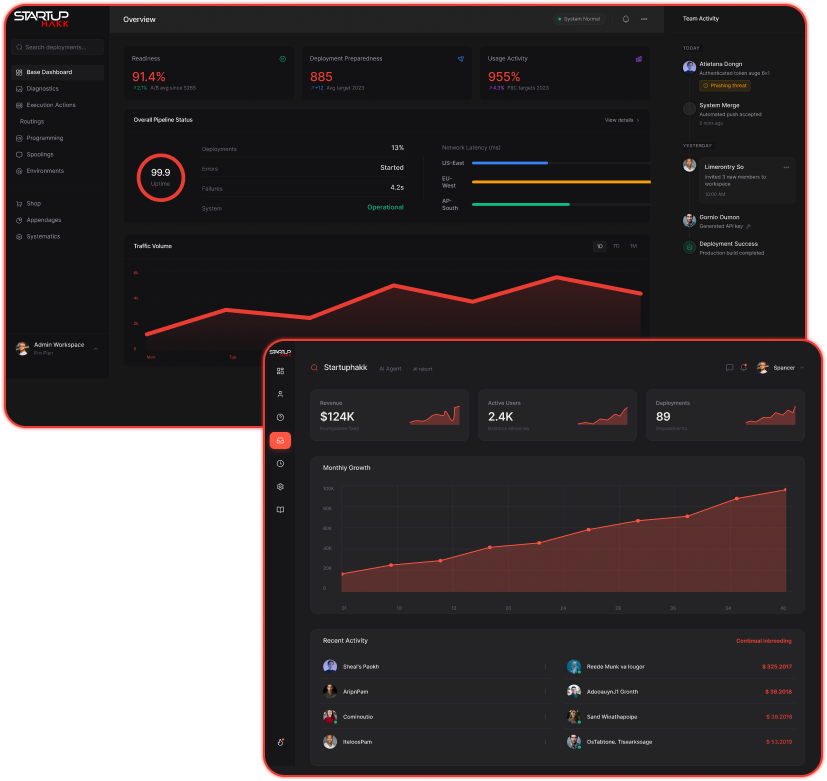The image size is (827, 781).
Task: Open the Spancer user dropdown
Action: coord(782,368)
